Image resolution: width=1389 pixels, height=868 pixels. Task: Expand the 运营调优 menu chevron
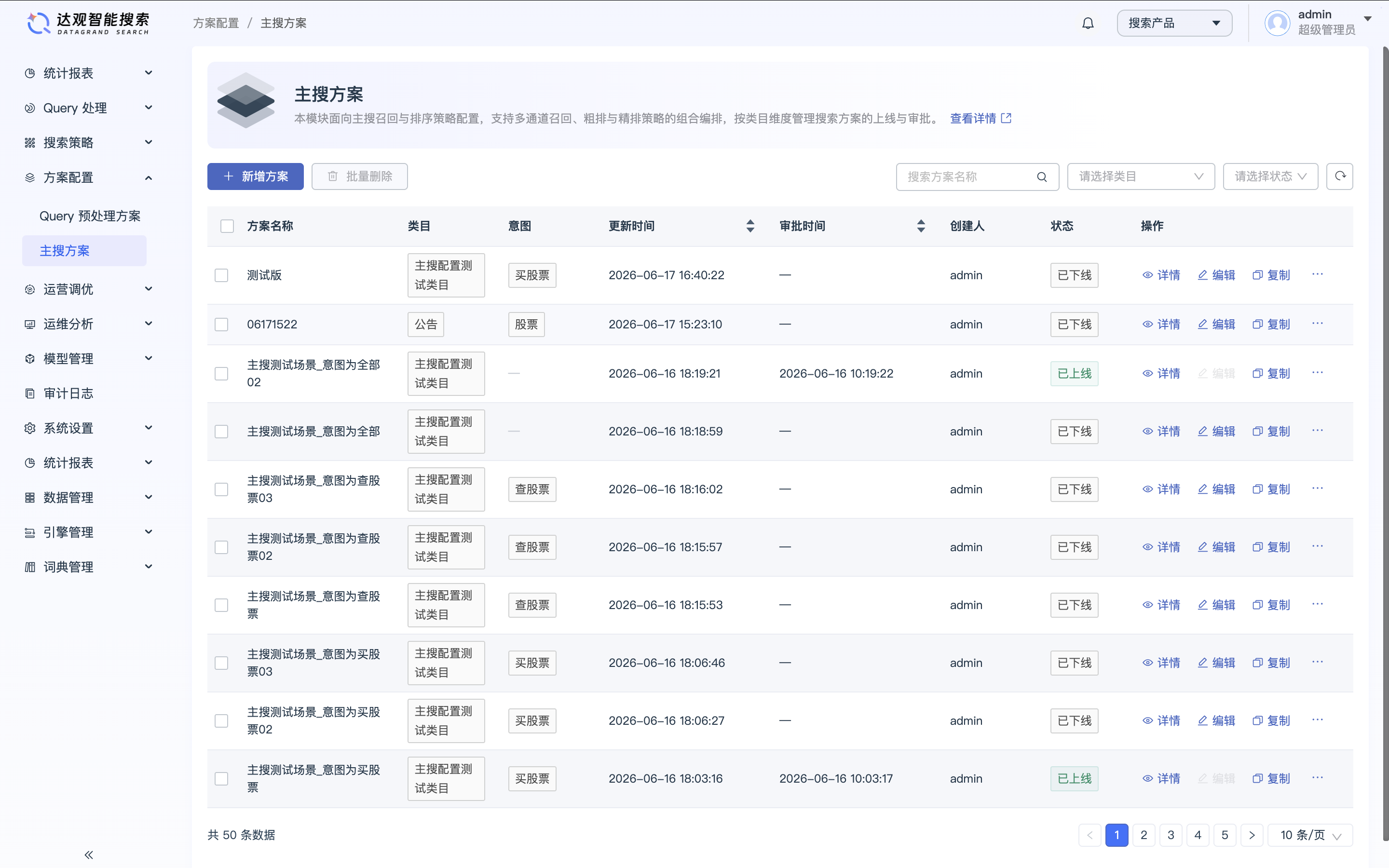pyautogui.click(x=149, y=289)
